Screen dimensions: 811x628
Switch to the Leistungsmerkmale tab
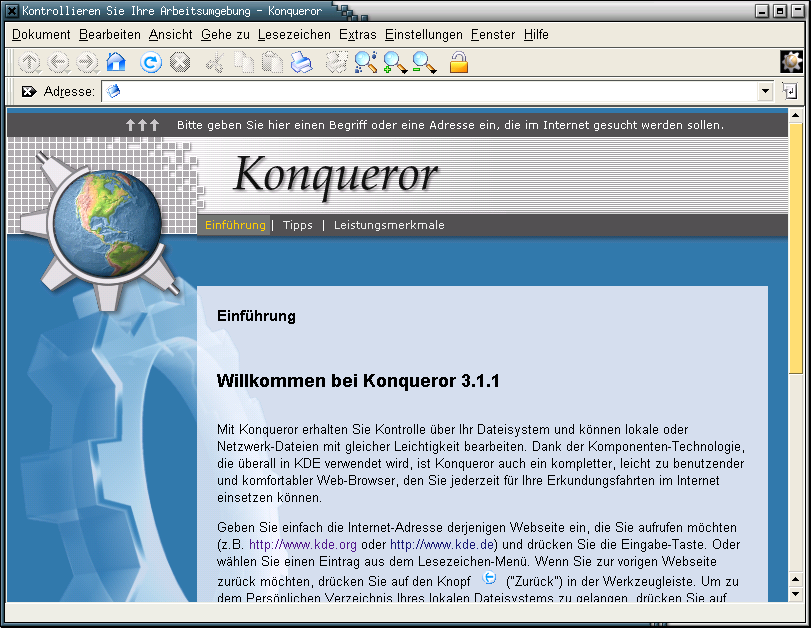click(389, 225)
